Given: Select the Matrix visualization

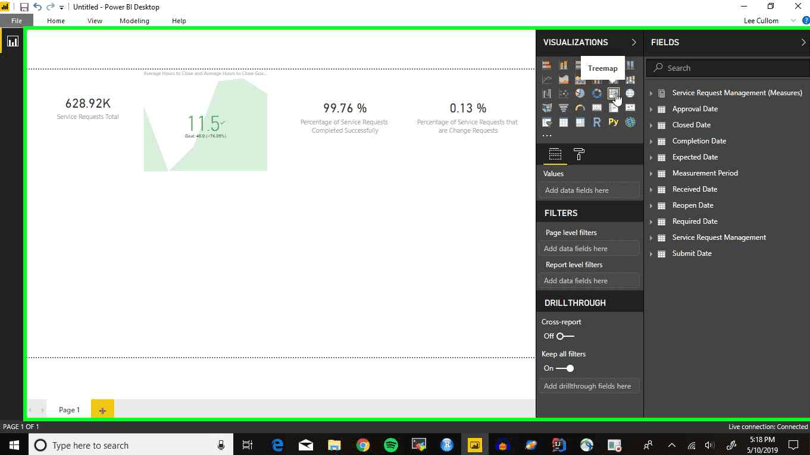Looking at the screenshot, I should (x=580, y=122).
